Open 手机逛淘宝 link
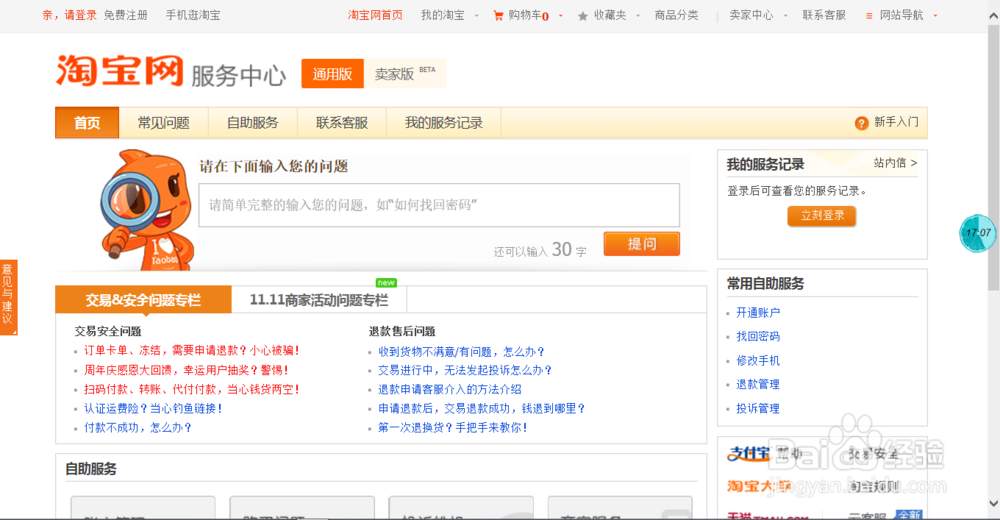Screen dimensions: 1000x520 [x=193, y=15]
